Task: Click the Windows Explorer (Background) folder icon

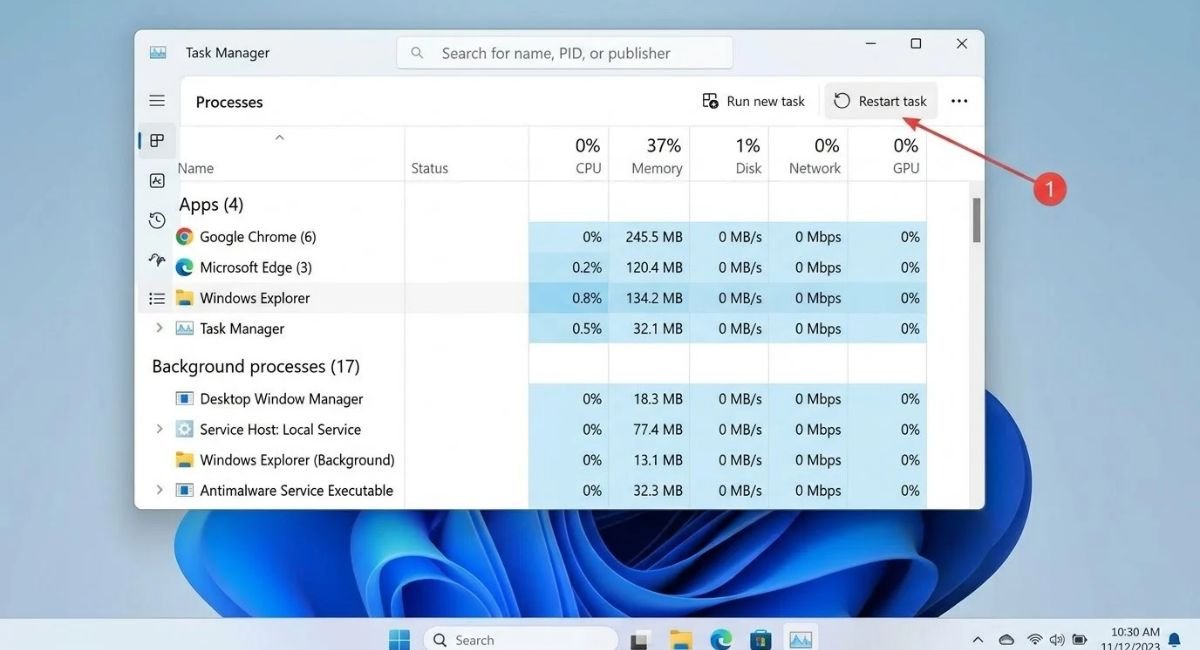Action: click(184, 460)
